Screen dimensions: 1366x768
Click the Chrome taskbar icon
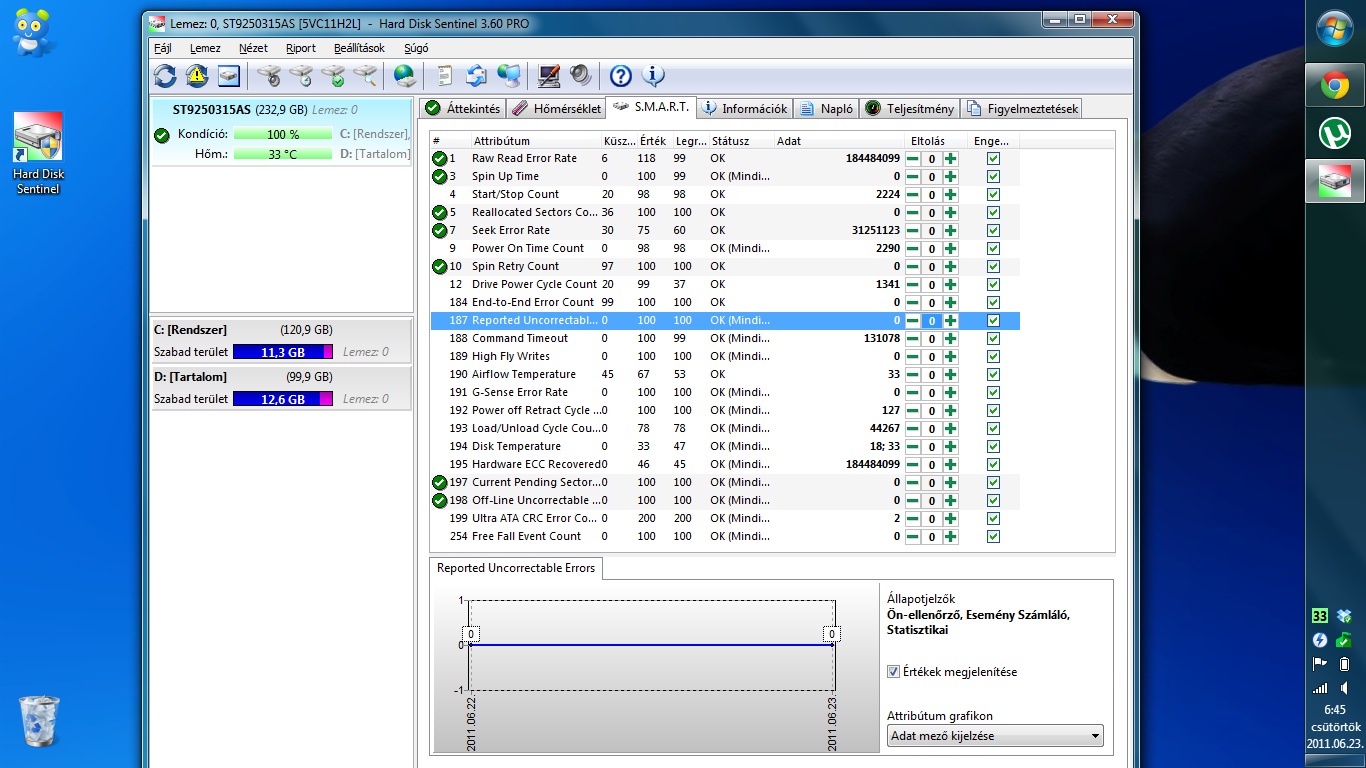[1335, 86]
